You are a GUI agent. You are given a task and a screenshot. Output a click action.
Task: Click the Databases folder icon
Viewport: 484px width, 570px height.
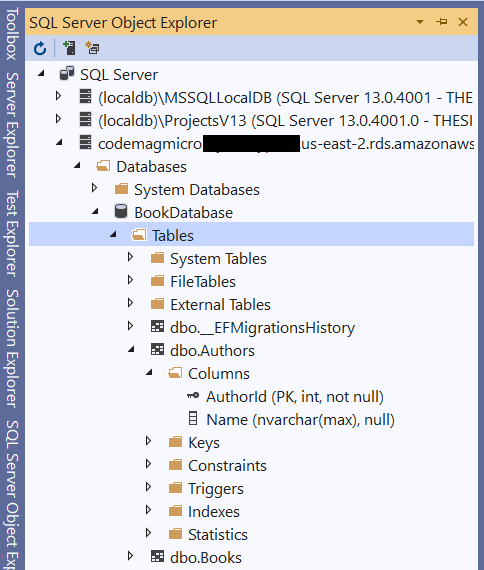point(103,166)
